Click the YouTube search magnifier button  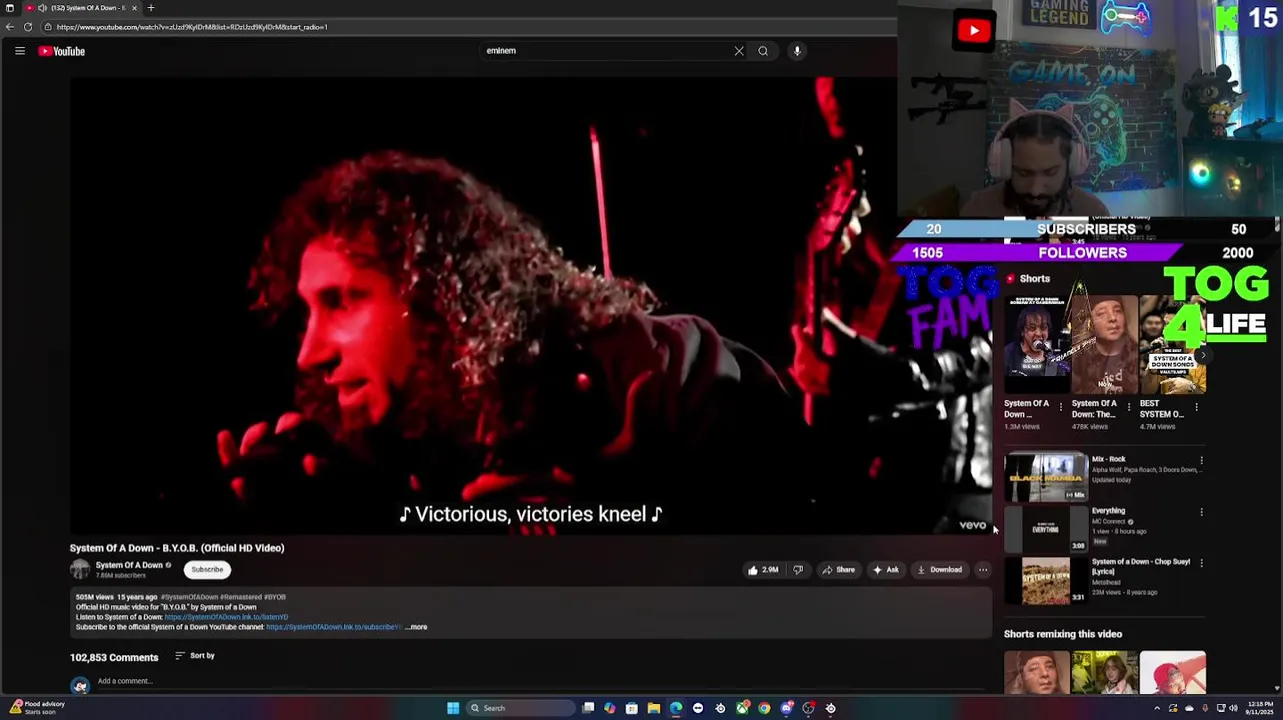click(763, 51)
